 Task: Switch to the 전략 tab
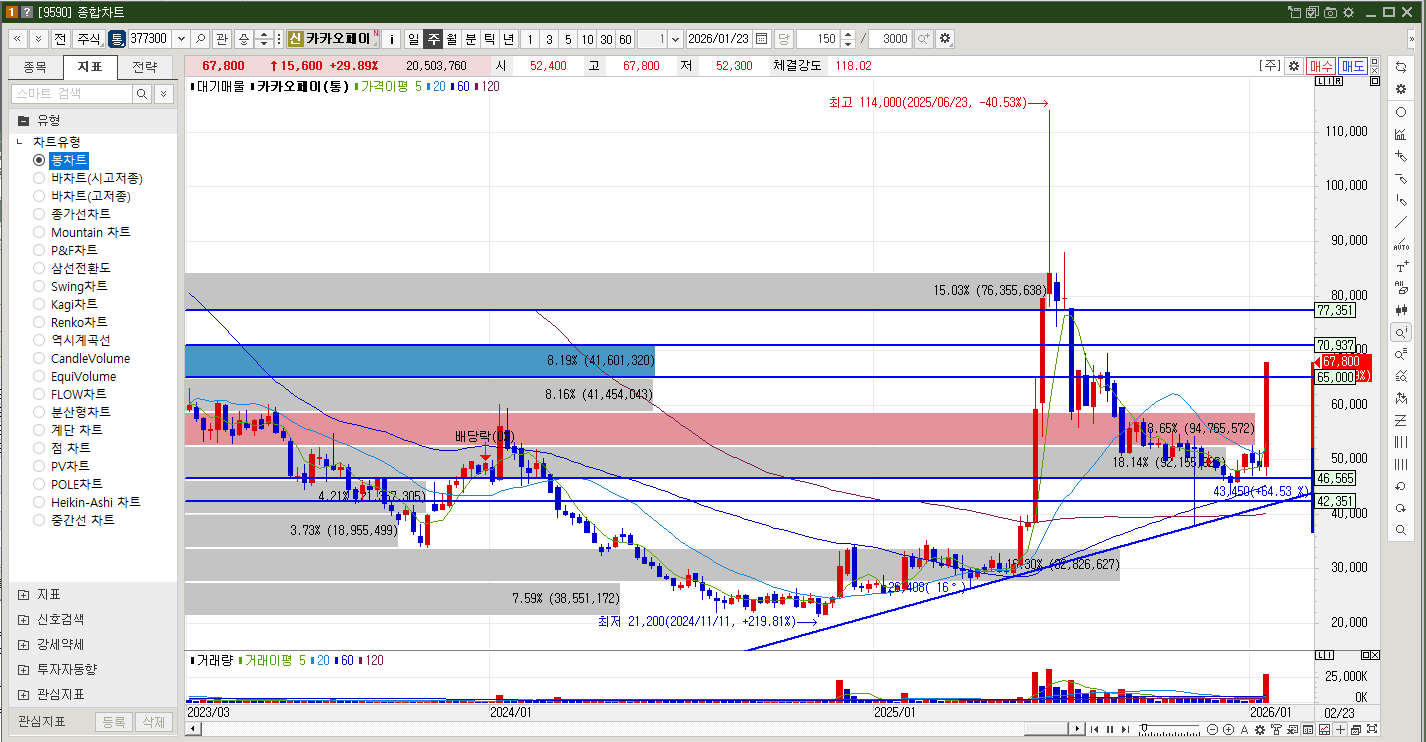click(x=144, y=68)
